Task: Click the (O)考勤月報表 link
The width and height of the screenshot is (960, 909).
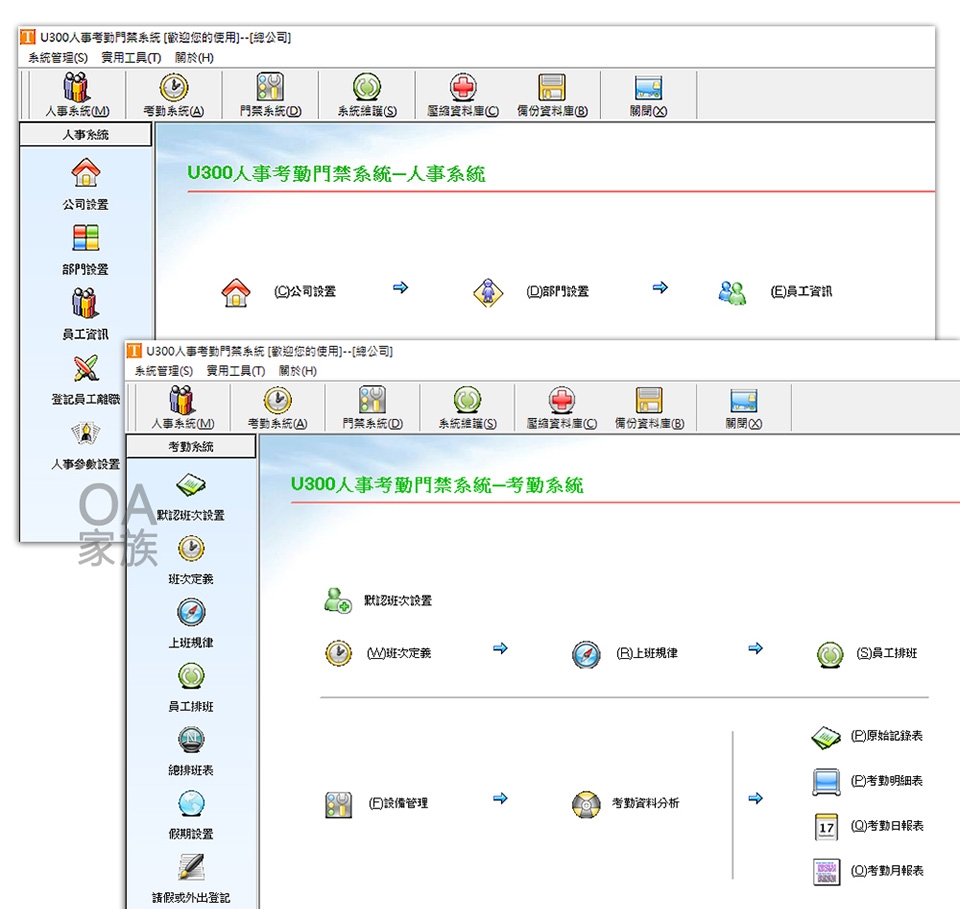Action: point(886,871)
